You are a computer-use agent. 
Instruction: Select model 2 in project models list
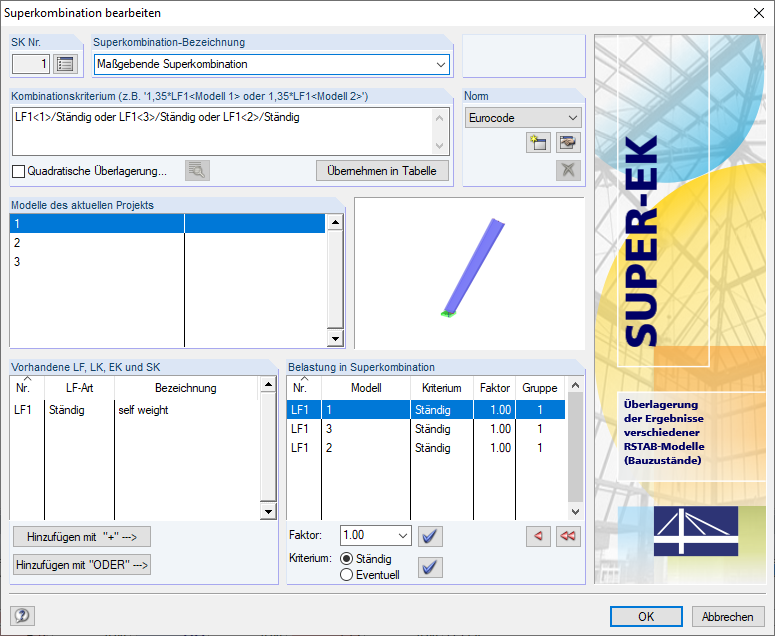(168, 243)
